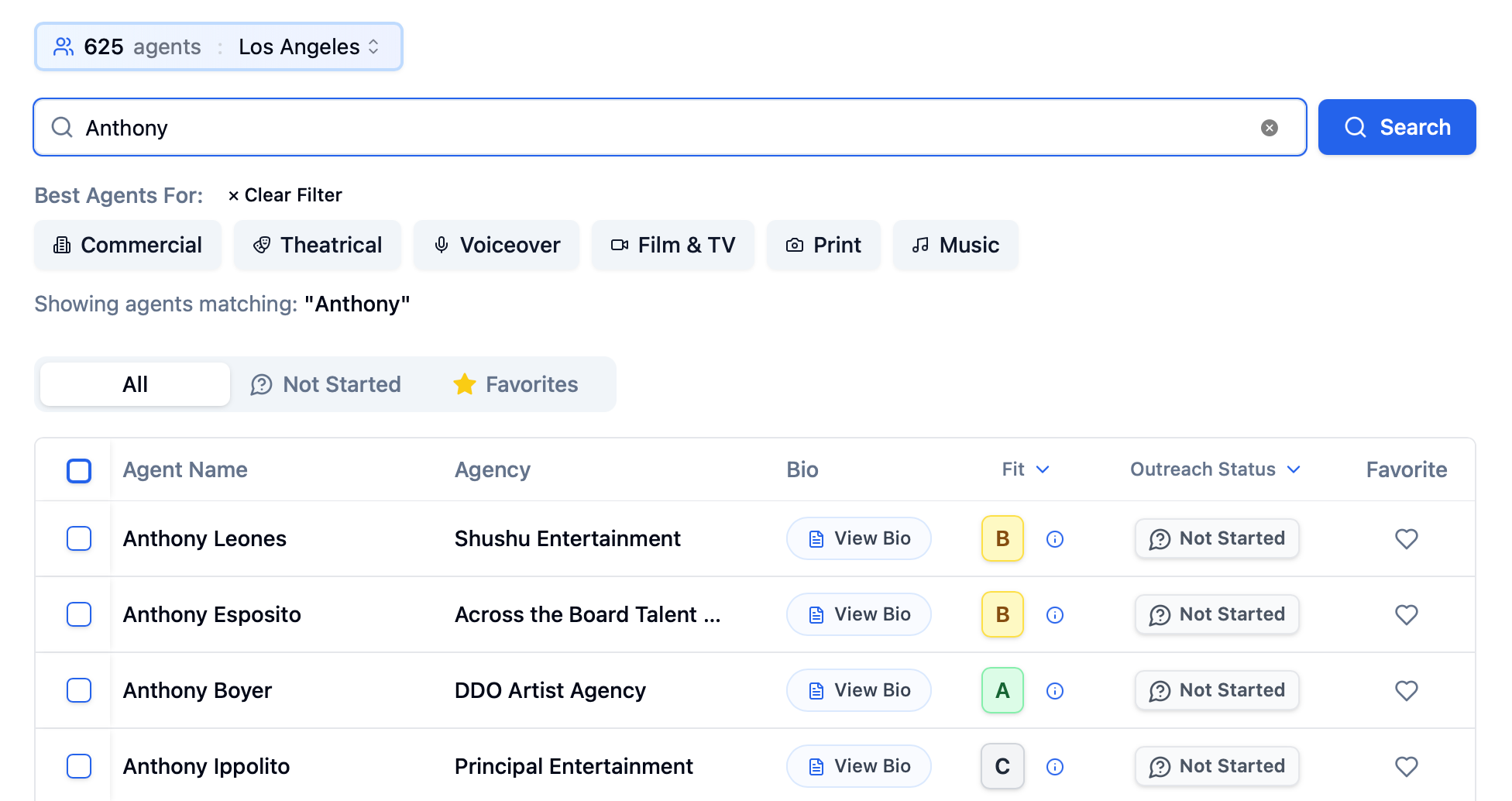This screenshot has height=801, width=1512.
Task: Click the B fit grade badge for Anthony Leones
Action: click(1002, 538)
